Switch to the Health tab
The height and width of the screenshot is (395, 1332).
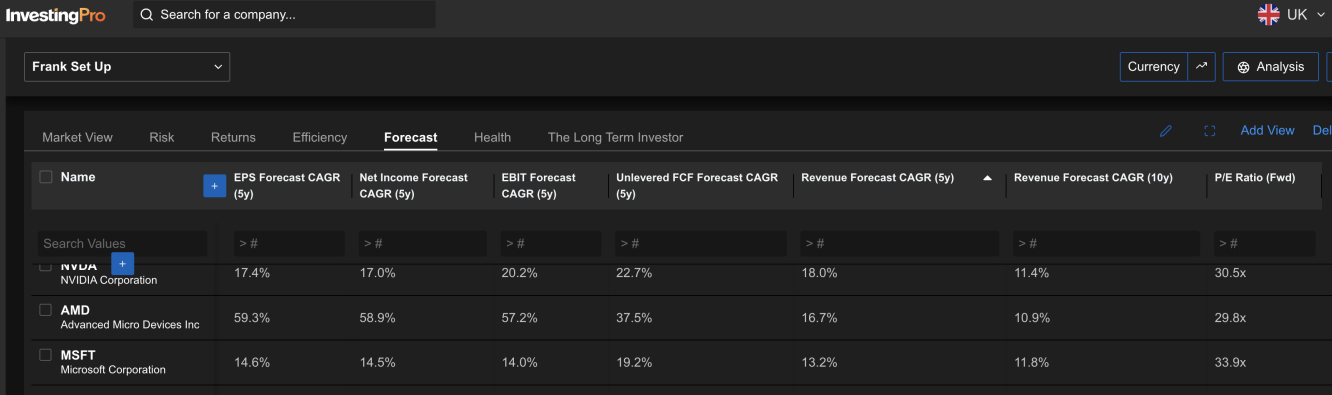click(x=492, y=137)
